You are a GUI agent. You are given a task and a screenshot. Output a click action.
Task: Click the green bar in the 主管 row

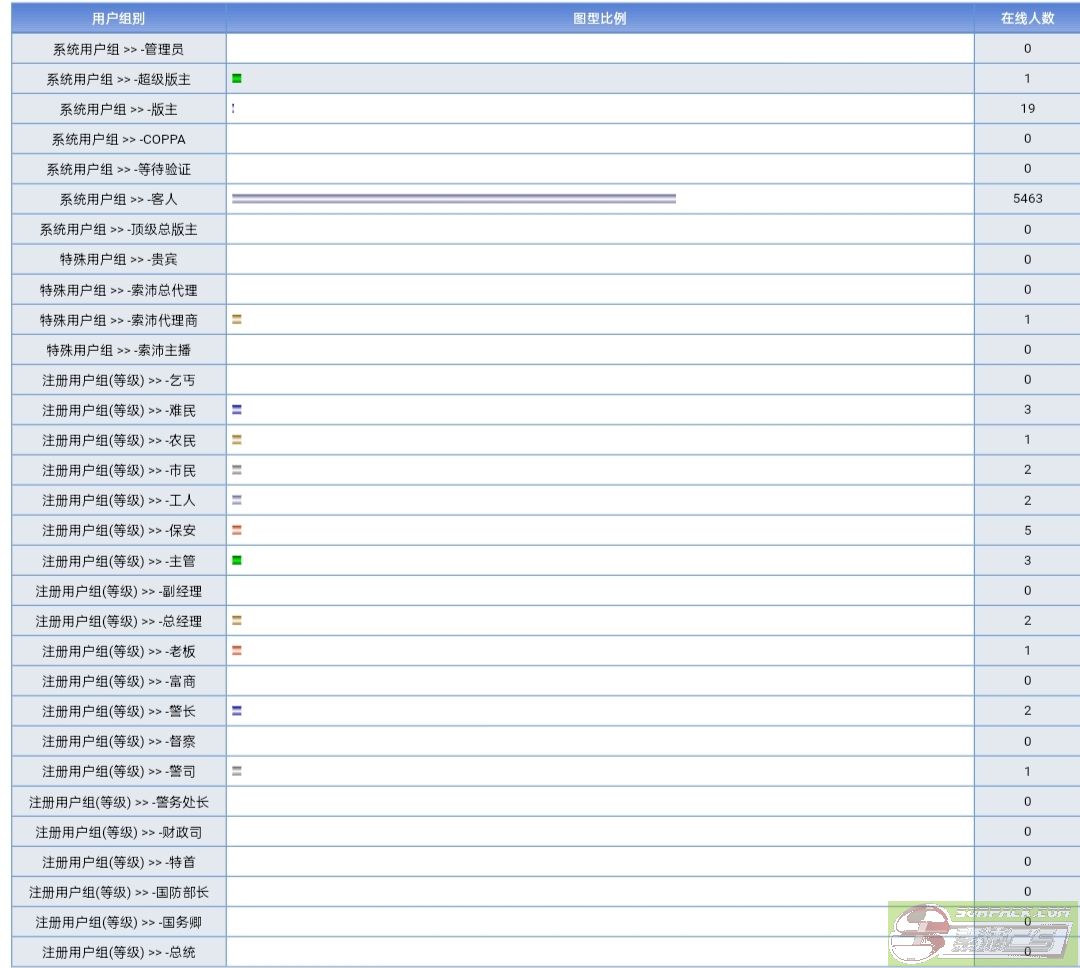[237, 560]
